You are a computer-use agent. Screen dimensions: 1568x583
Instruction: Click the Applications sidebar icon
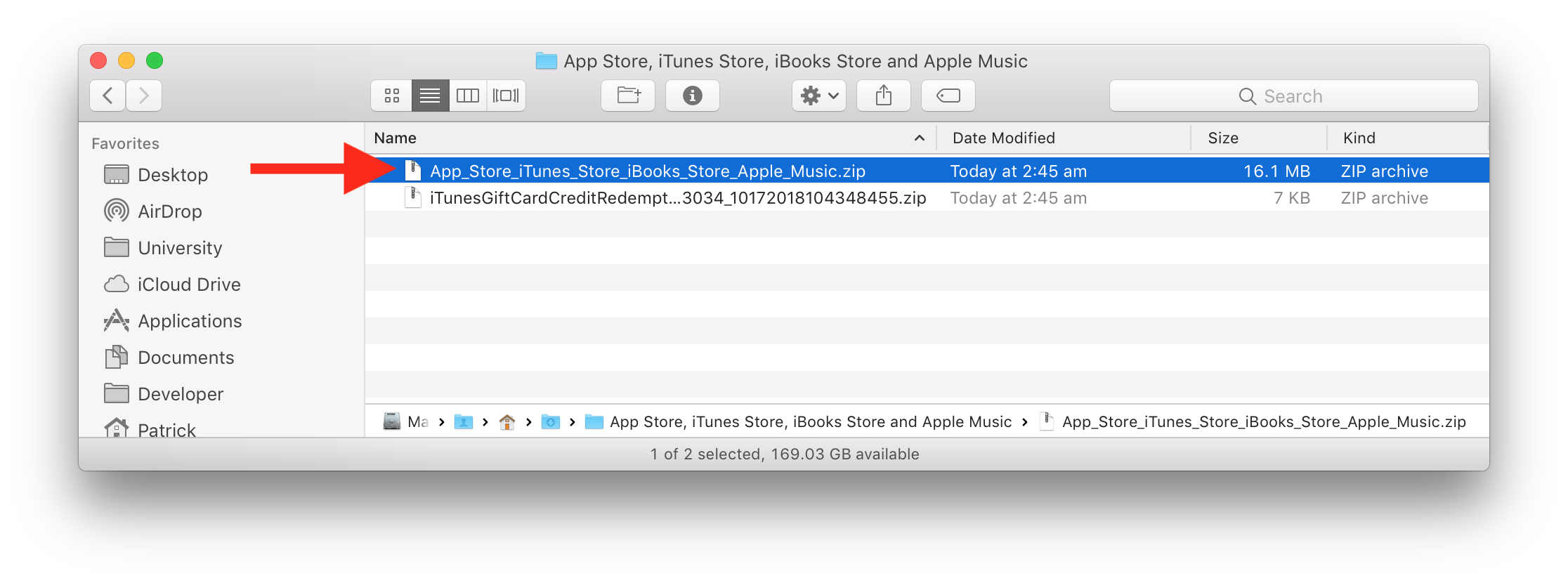pyautogui.click(x=117, y=320)
